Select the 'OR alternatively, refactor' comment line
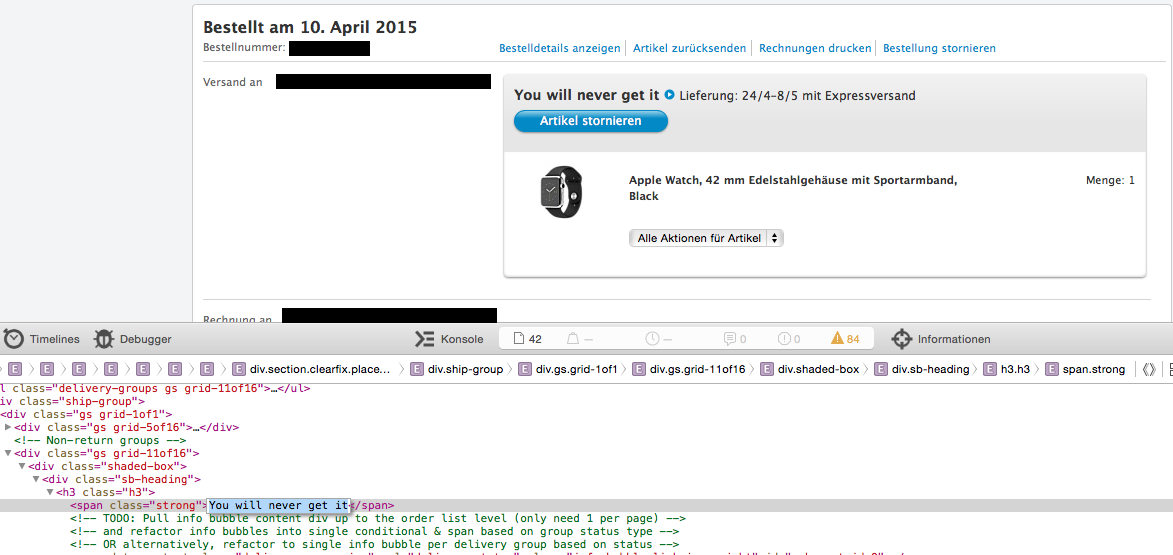 (x=375, y=544)
